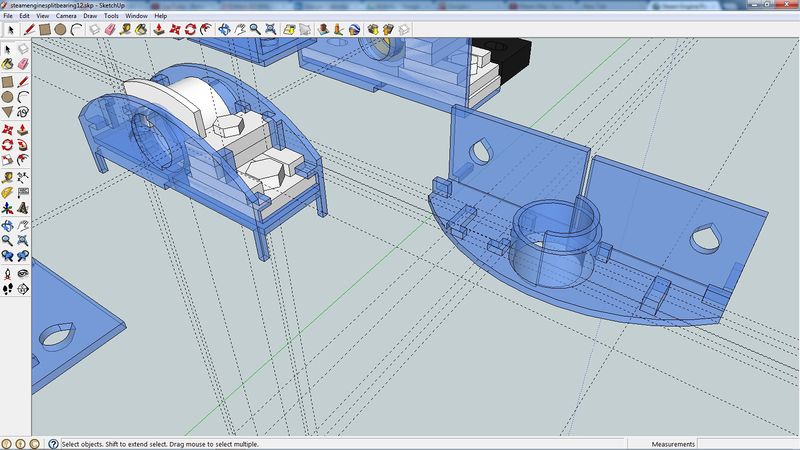Pick the Polygon tool in the left toolbar
This screenshot has height=450, width=800.
(x=8, y=113)
